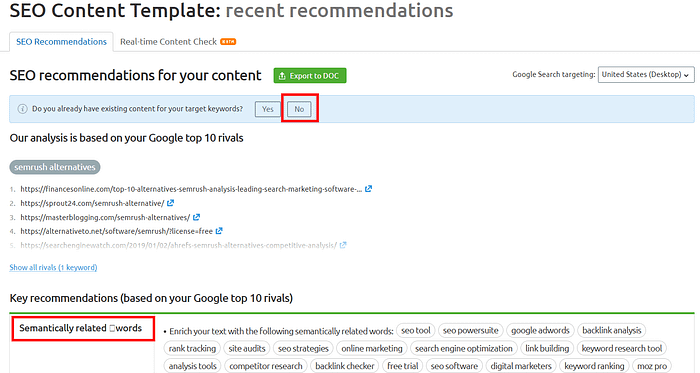The width and height of the screenshot is (700, 373).
Task: Click the semrush alternatives keyword tag
Action: (55, 167)
